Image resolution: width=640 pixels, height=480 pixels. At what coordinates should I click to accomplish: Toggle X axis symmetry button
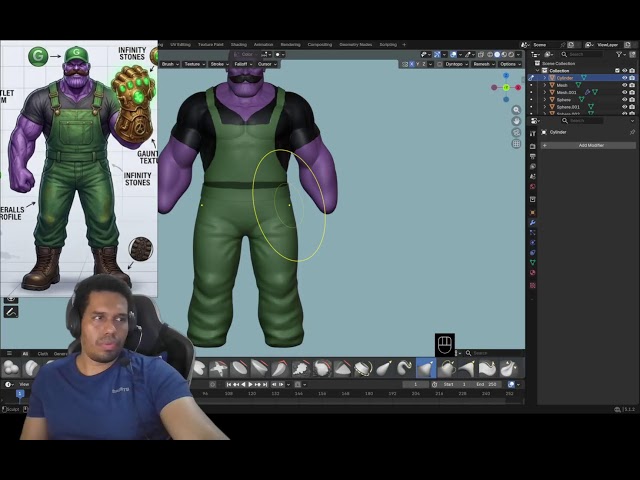411,64
